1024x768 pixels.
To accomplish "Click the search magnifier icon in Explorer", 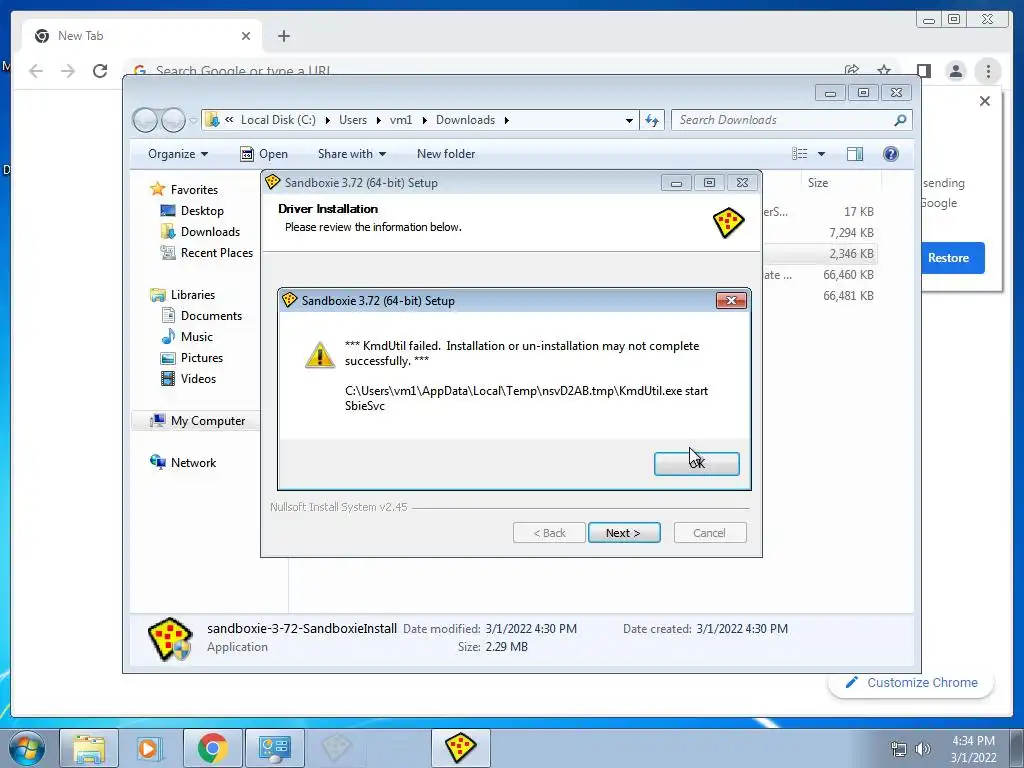I will 900,120.
